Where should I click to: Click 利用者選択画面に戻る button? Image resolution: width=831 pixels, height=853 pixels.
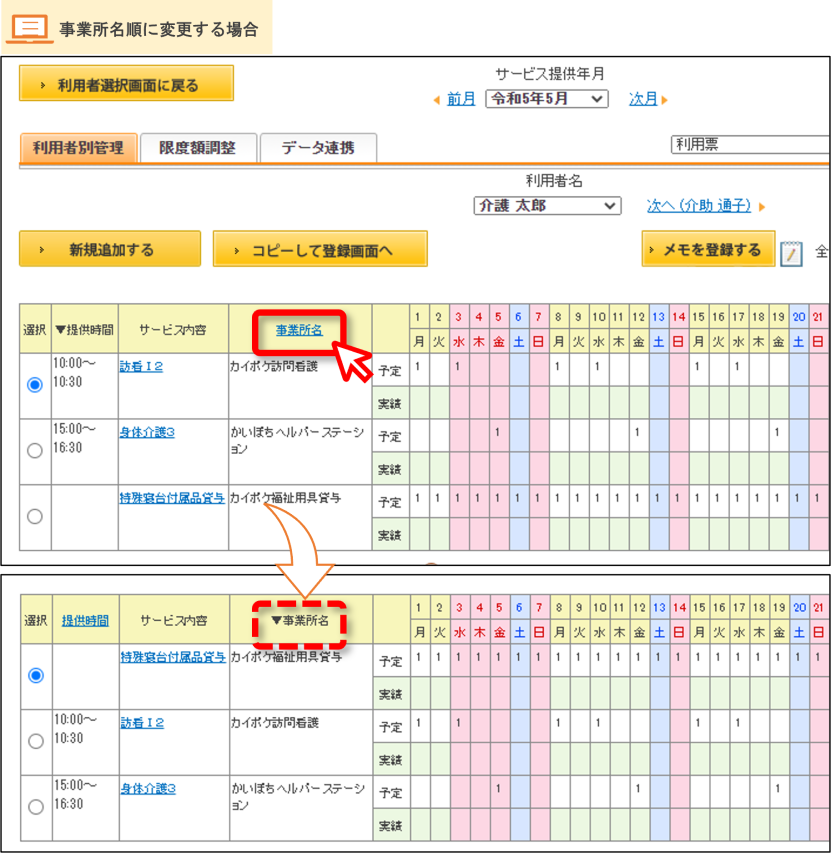[x=126, y=83]
